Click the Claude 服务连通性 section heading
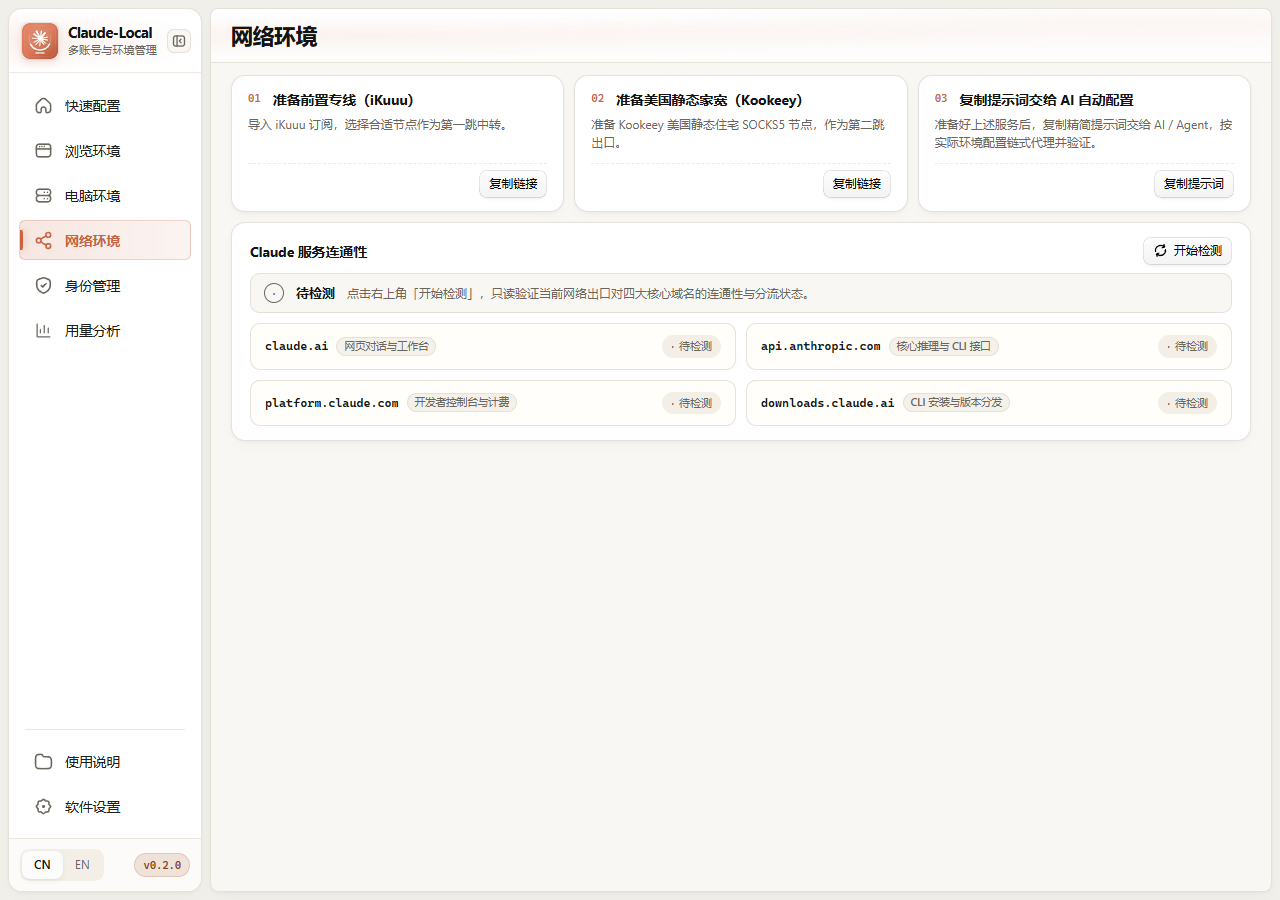Viewport: 1280px width, 900px height. [x=309, y=252]
